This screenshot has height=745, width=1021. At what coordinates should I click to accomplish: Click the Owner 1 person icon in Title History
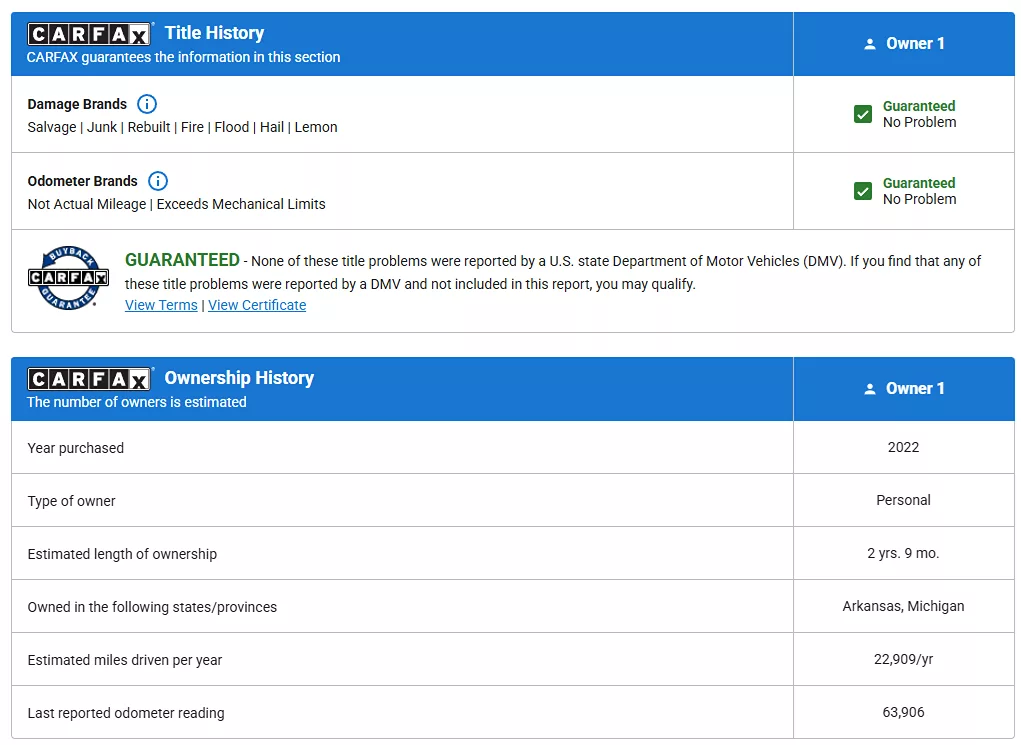870,44
